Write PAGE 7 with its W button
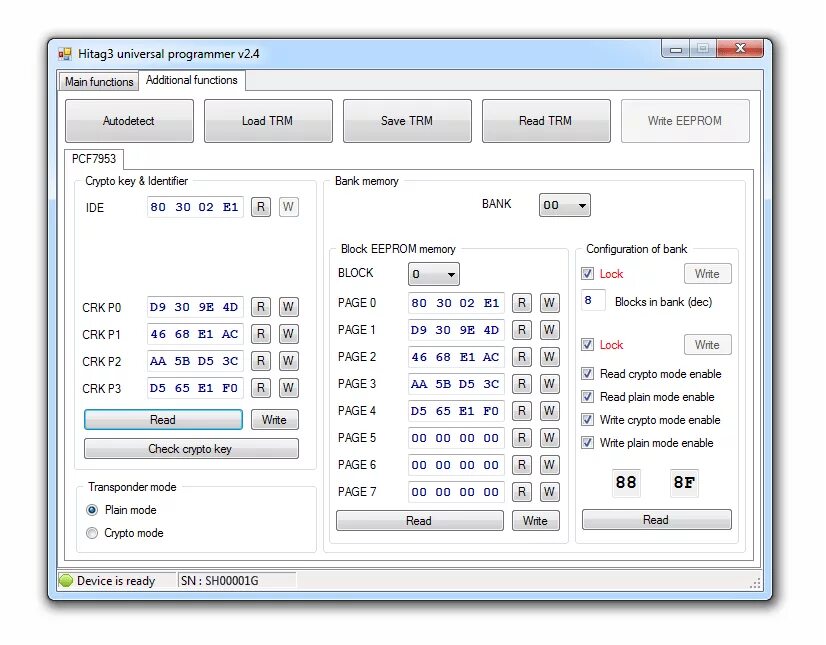Screen dimensions: 826x645 point(549,492)
